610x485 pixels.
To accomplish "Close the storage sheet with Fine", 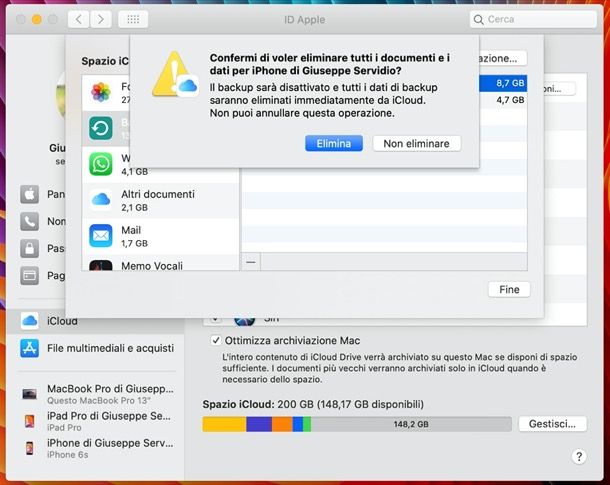I will 509,289.
